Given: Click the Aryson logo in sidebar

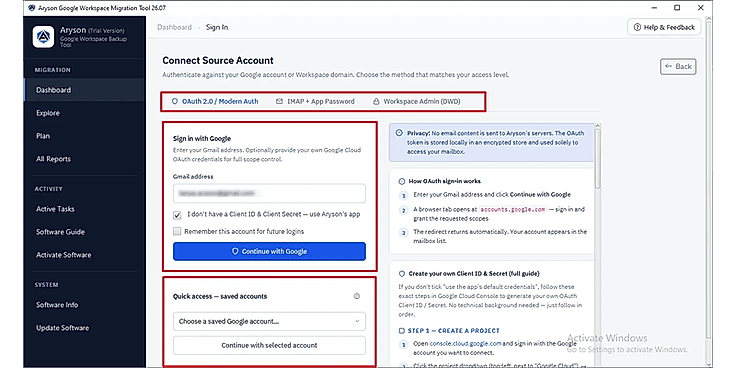Looking at the screenshot, I should (43, 37).
